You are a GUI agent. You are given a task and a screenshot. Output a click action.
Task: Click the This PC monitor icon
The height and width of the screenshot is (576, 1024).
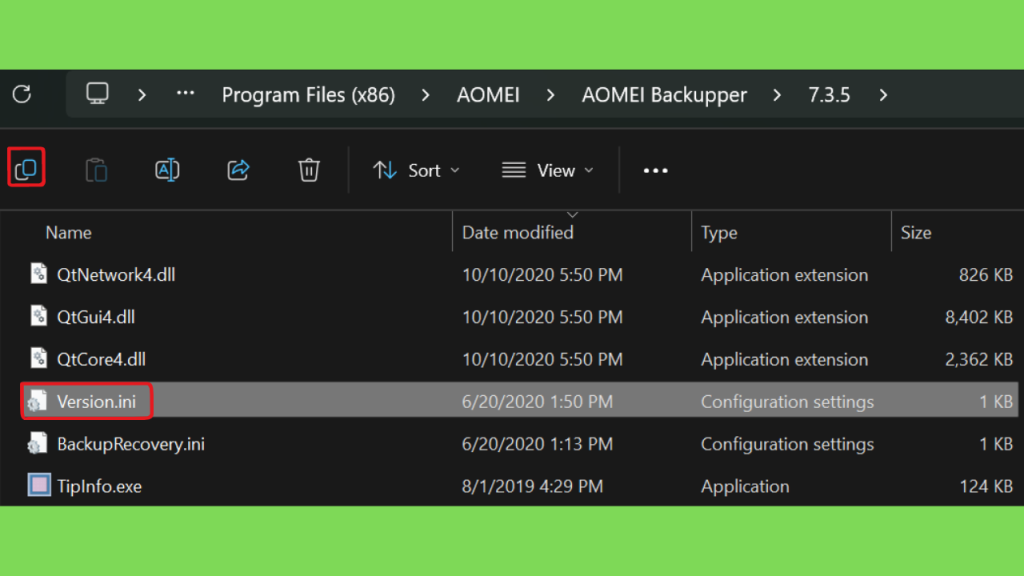point(97,94)
